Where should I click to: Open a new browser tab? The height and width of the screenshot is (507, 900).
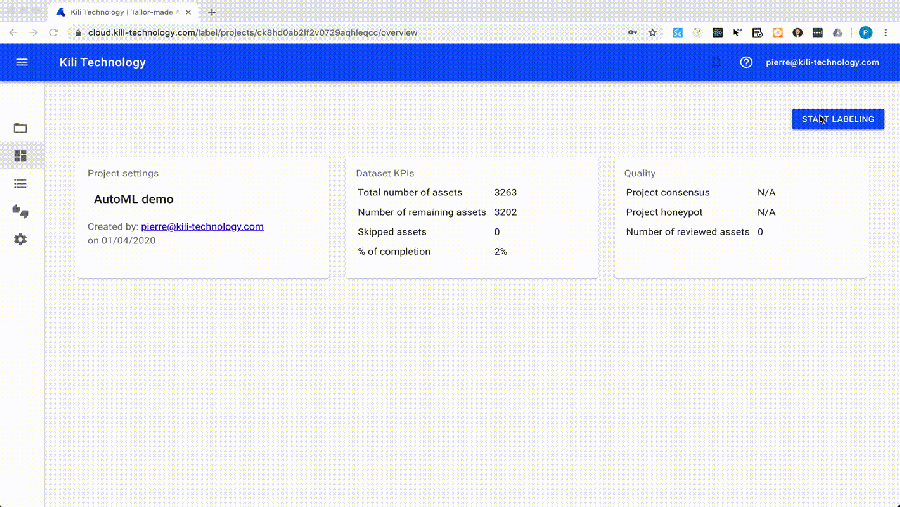point(212,12)
